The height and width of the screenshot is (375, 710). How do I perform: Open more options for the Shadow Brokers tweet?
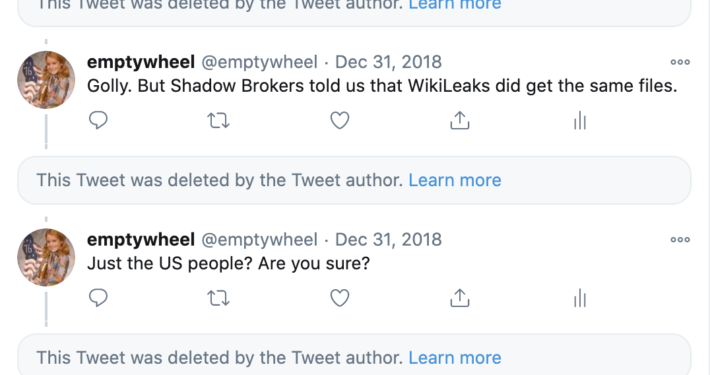(680, 62)
